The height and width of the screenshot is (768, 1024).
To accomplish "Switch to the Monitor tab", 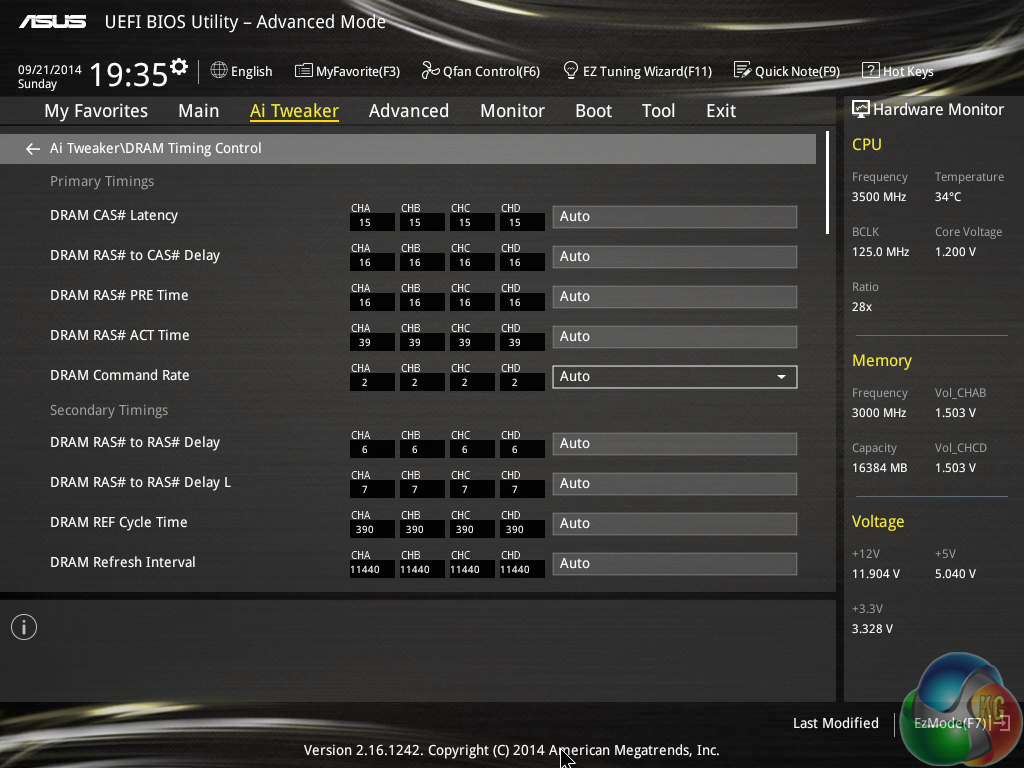I will (512, 111).
